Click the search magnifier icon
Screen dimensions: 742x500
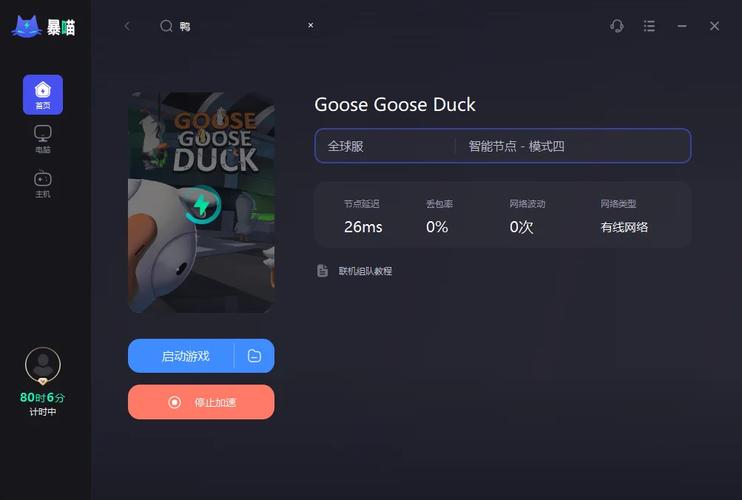tap(166, 26)
